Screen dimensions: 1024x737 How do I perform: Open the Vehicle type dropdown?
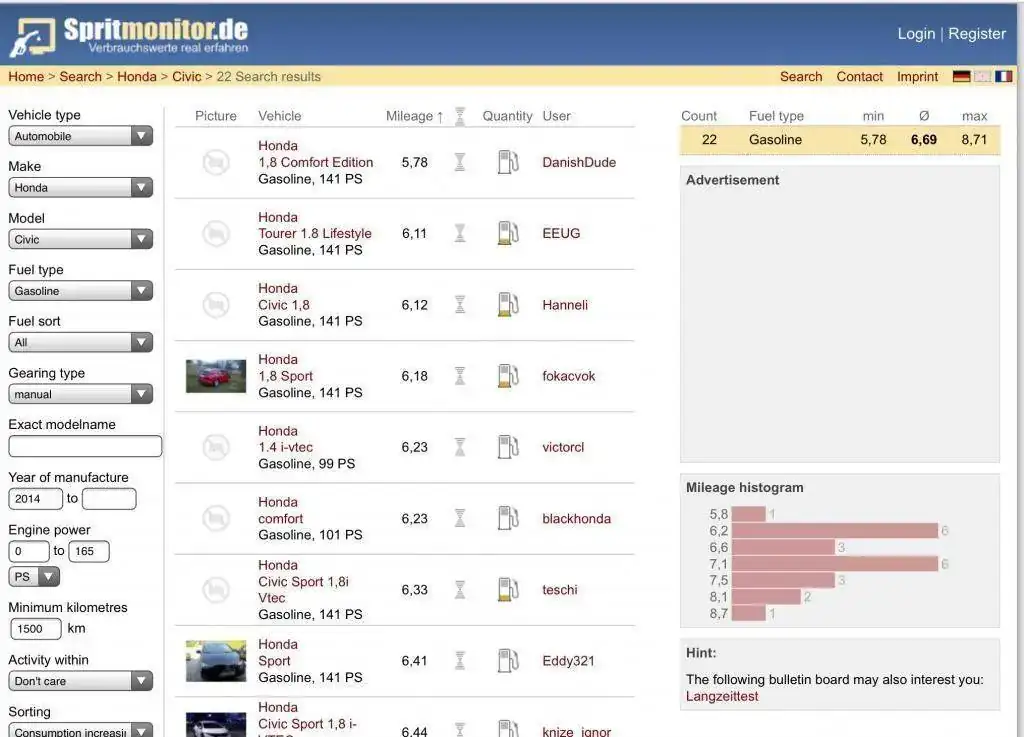pyautogui.click(x=80, y=136)
